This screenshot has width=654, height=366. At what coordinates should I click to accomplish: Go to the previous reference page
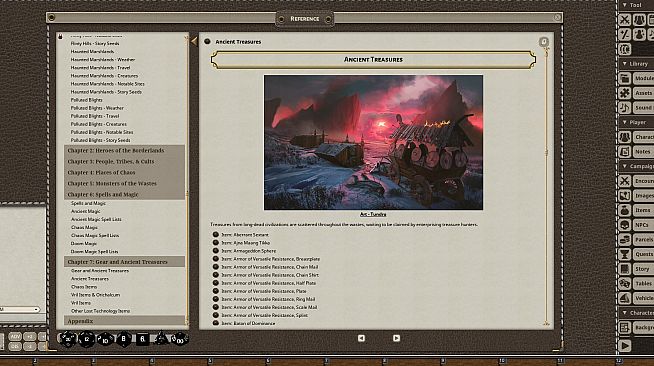coord(361,338)
